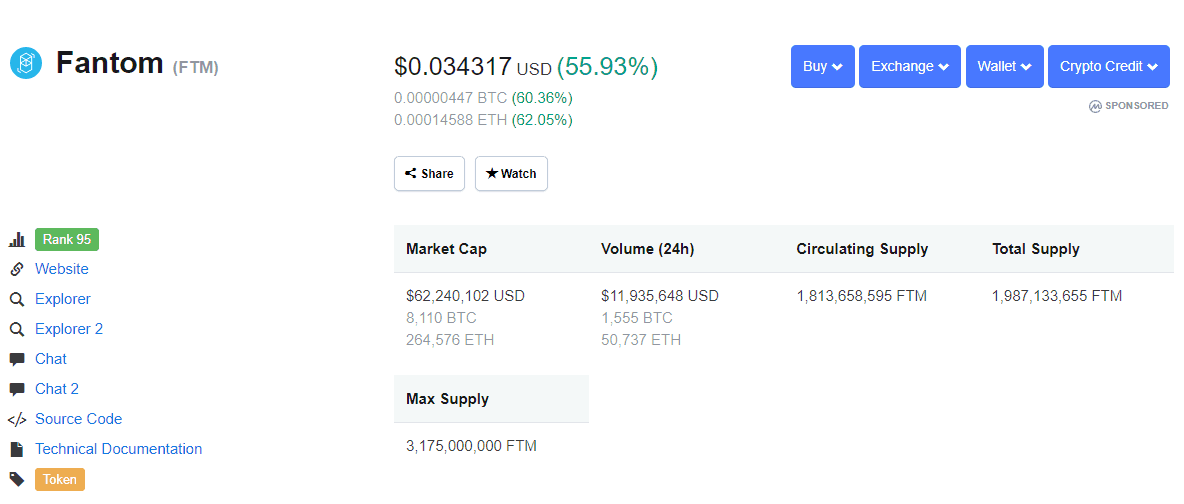The image size is (1184, 504).
Task: Click the code brackets icon beside Source Code
Action: coord(17,419)
